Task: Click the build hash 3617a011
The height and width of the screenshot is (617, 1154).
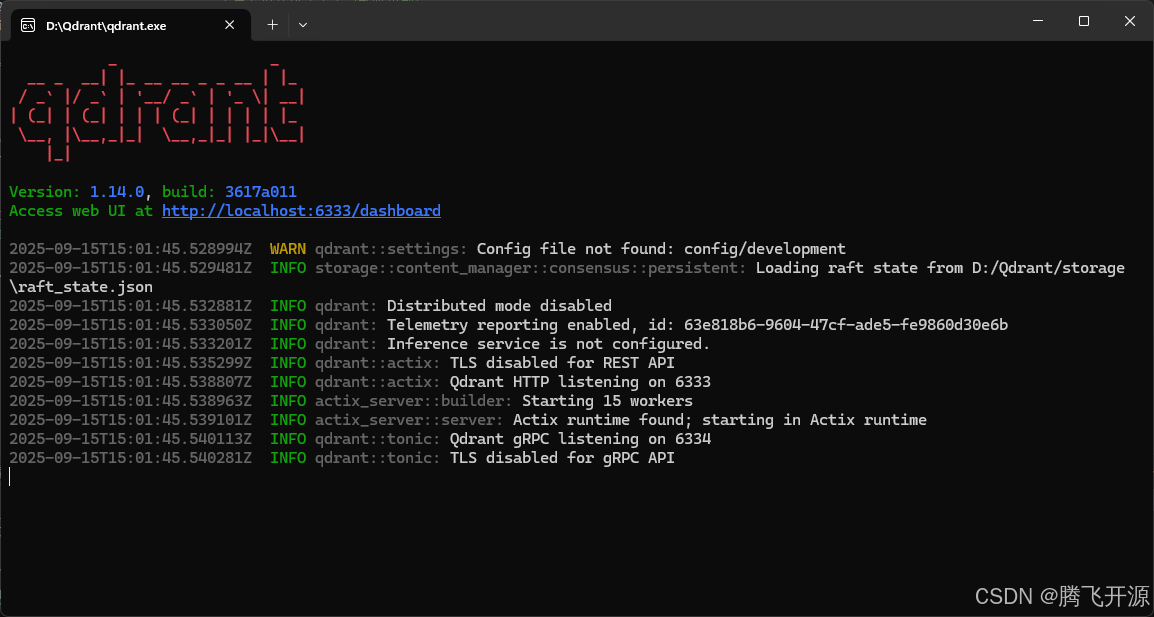Action: [x=261, y=191]
